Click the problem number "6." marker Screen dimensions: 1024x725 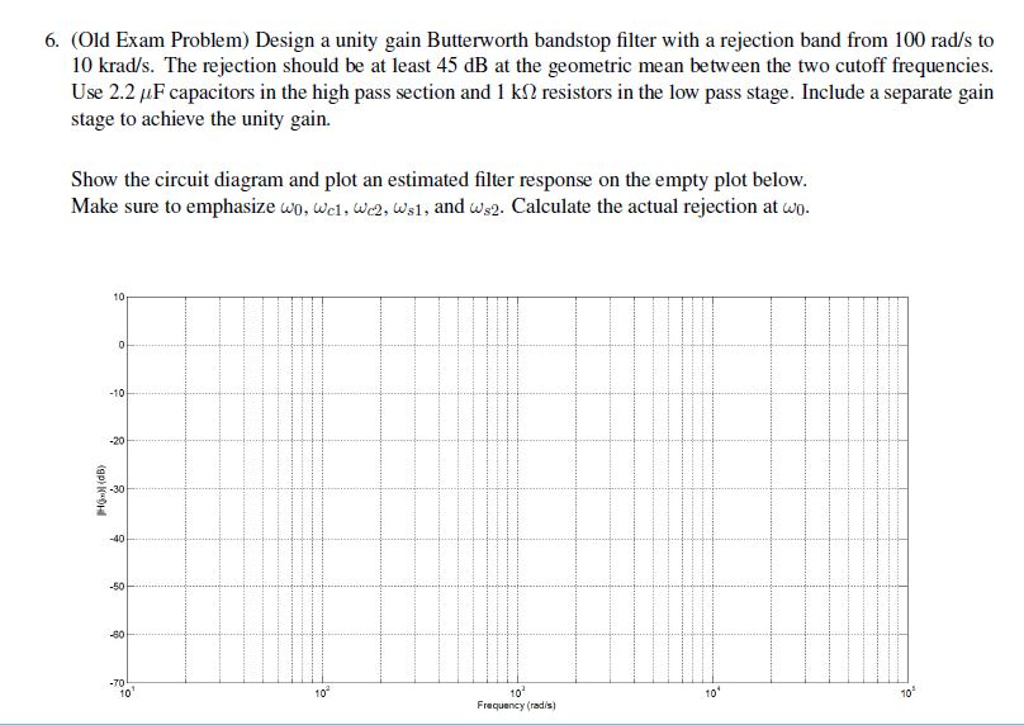pos(45,41)
